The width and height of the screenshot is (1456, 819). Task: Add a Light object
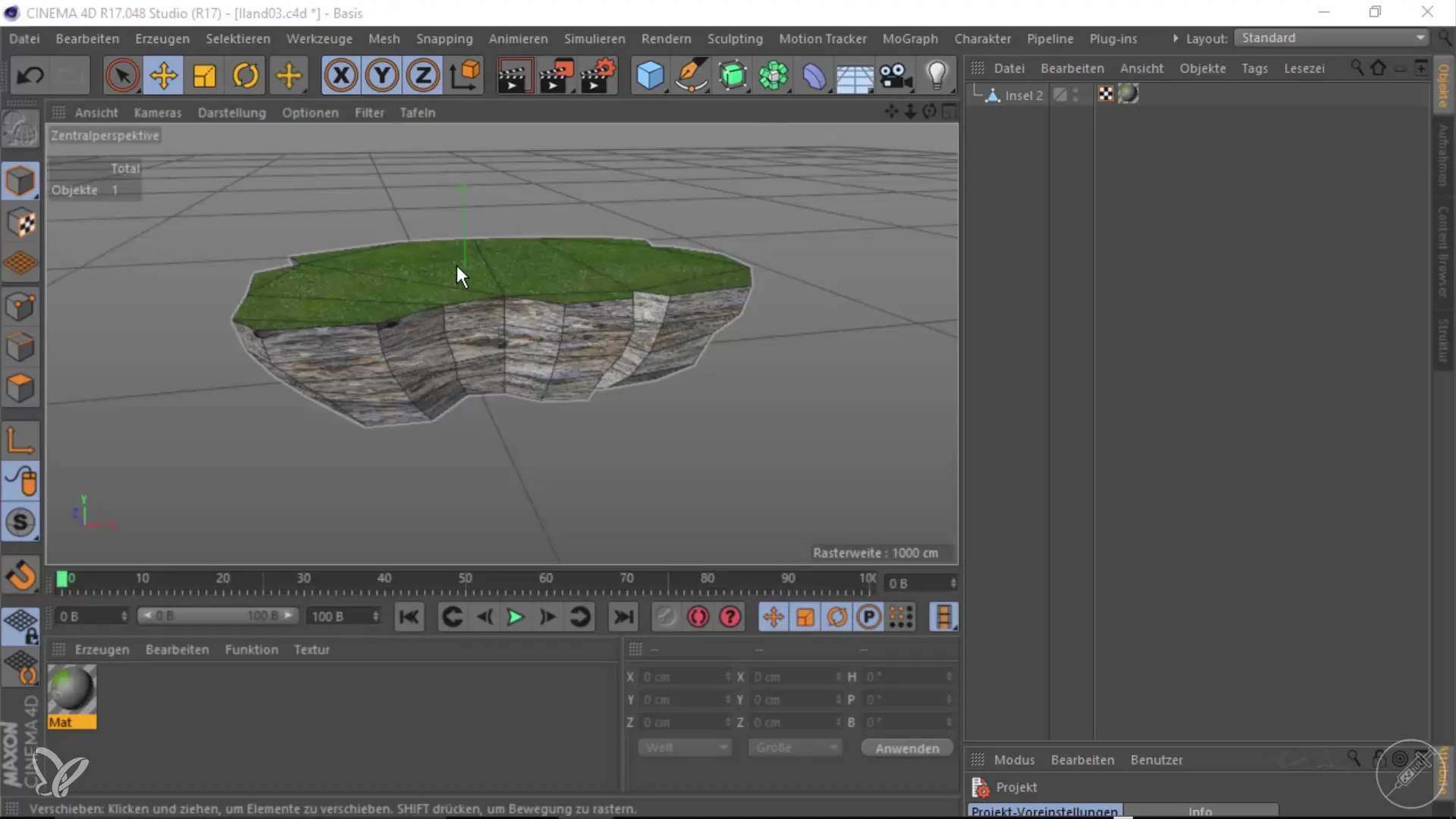coord(937,76)
